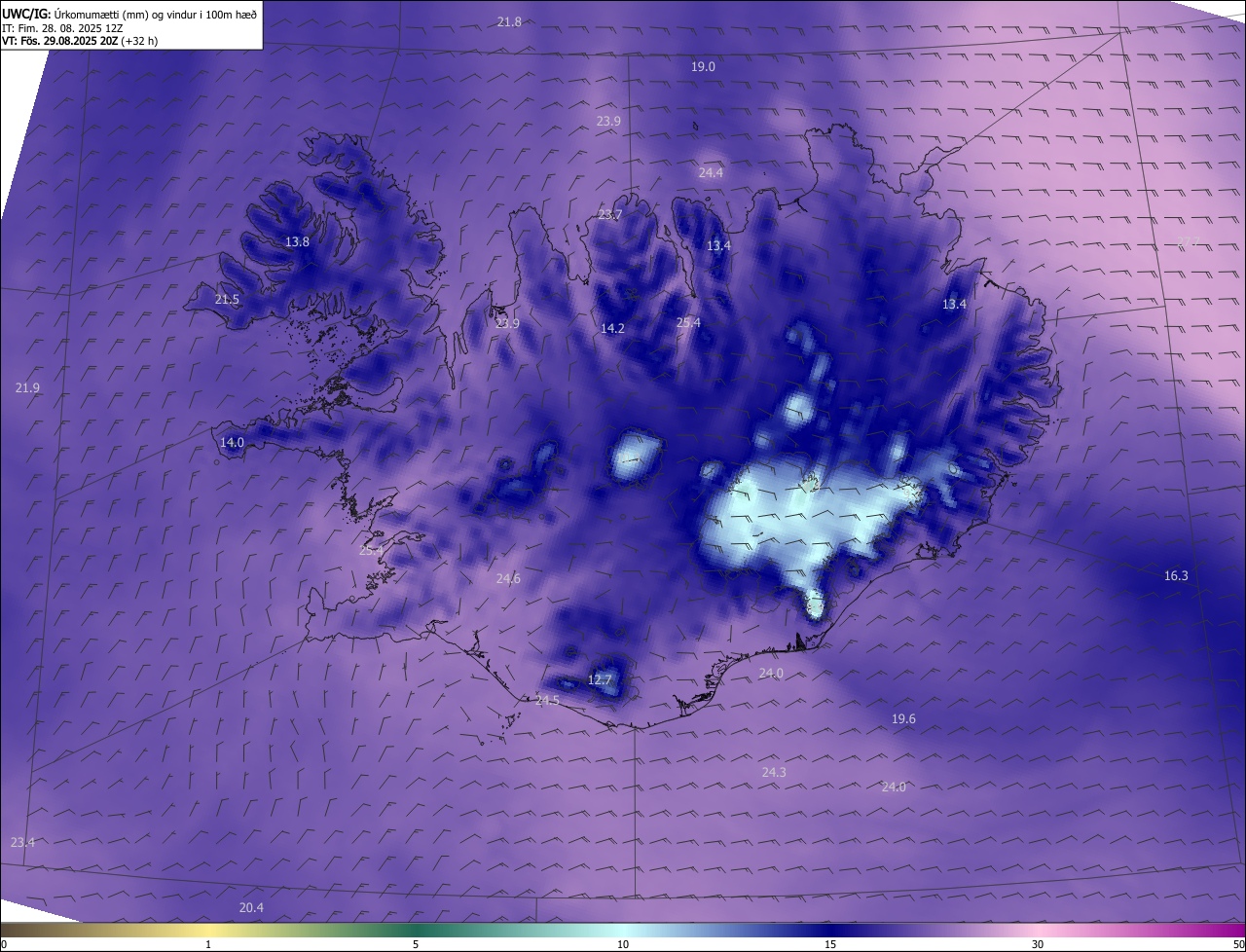Click the 23.4 value on the map
This screenshot has width=1246, height=952.
[x=22, y=842]
